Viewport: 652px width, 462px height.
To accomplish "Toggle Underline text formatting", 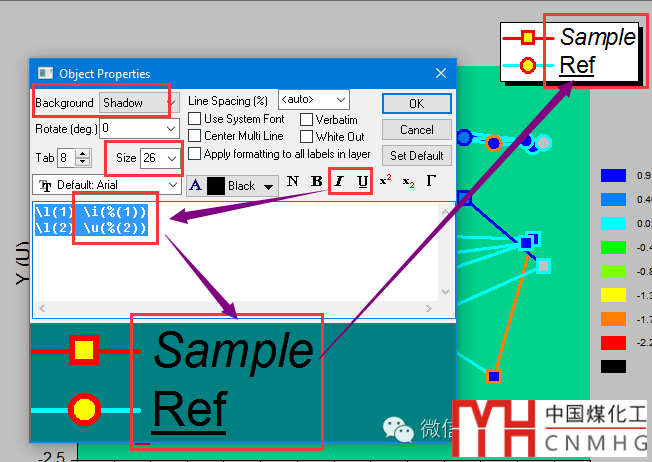I will point(361,182).
